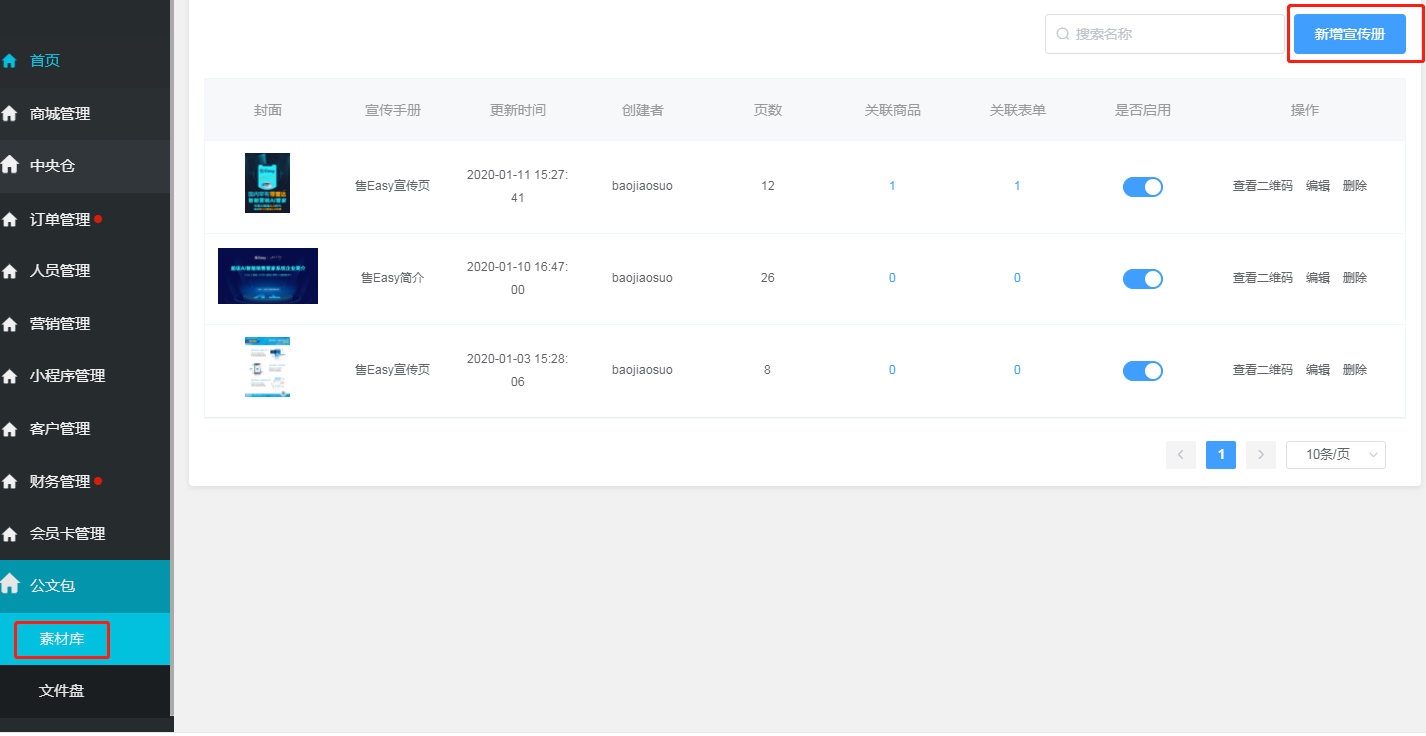Click the home icon beside 首页

[x=10, y=61]
